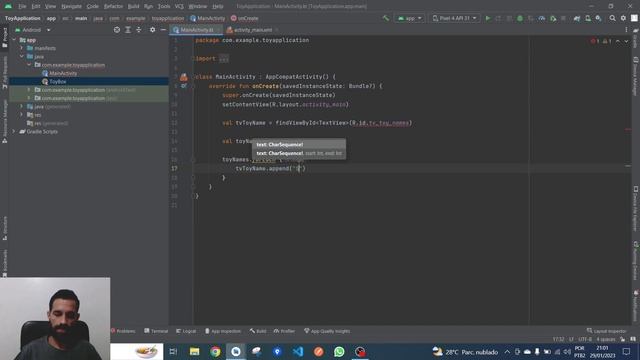Open the Navigate menu
Image resolution: width=640 pixels, height=360 pixels.
(71, 6)
